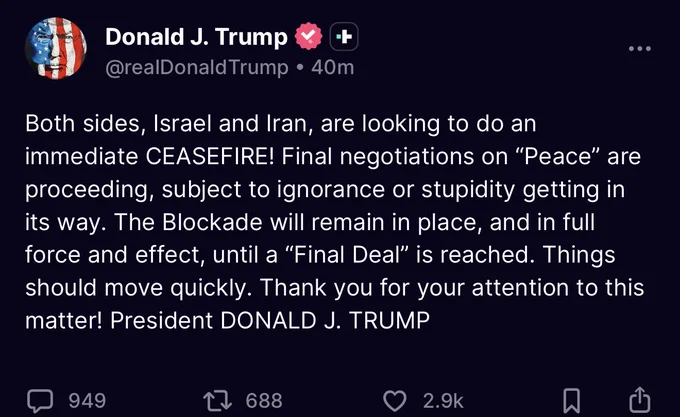Bookmark this post with the ribbon icon
Screen dimensions: 680x417
572,401
